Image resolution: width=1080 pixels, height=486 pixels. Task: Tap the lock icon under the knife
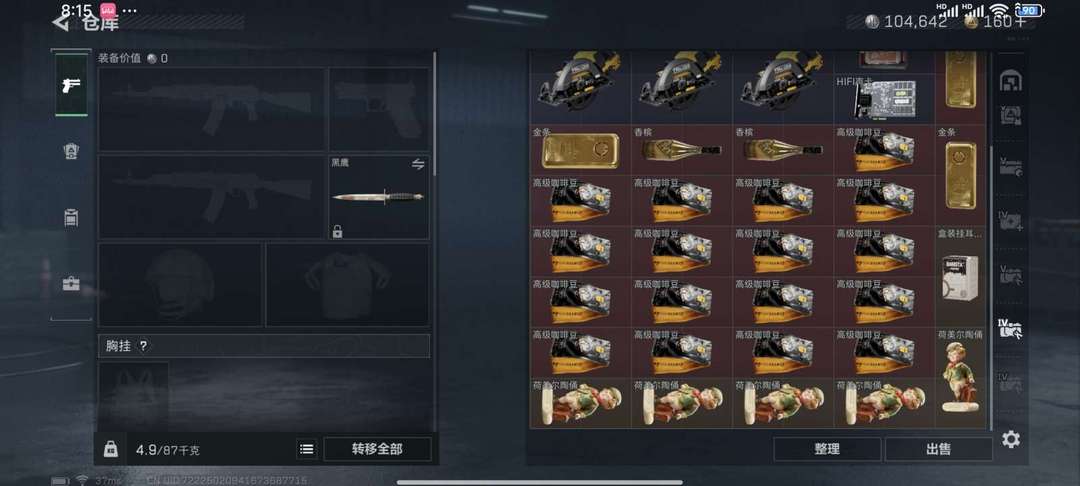pos(338,231)
